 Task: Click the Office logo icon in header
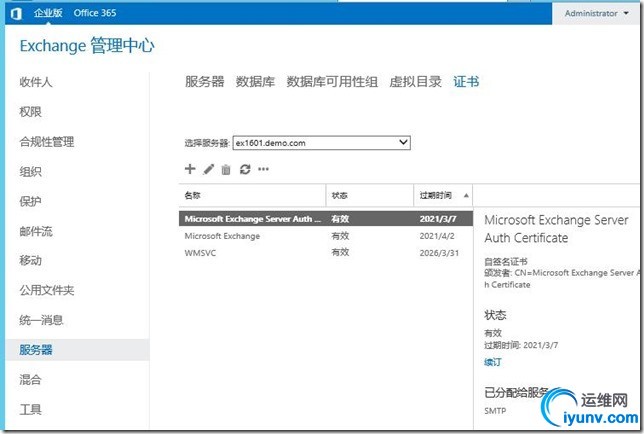point(16,13)
